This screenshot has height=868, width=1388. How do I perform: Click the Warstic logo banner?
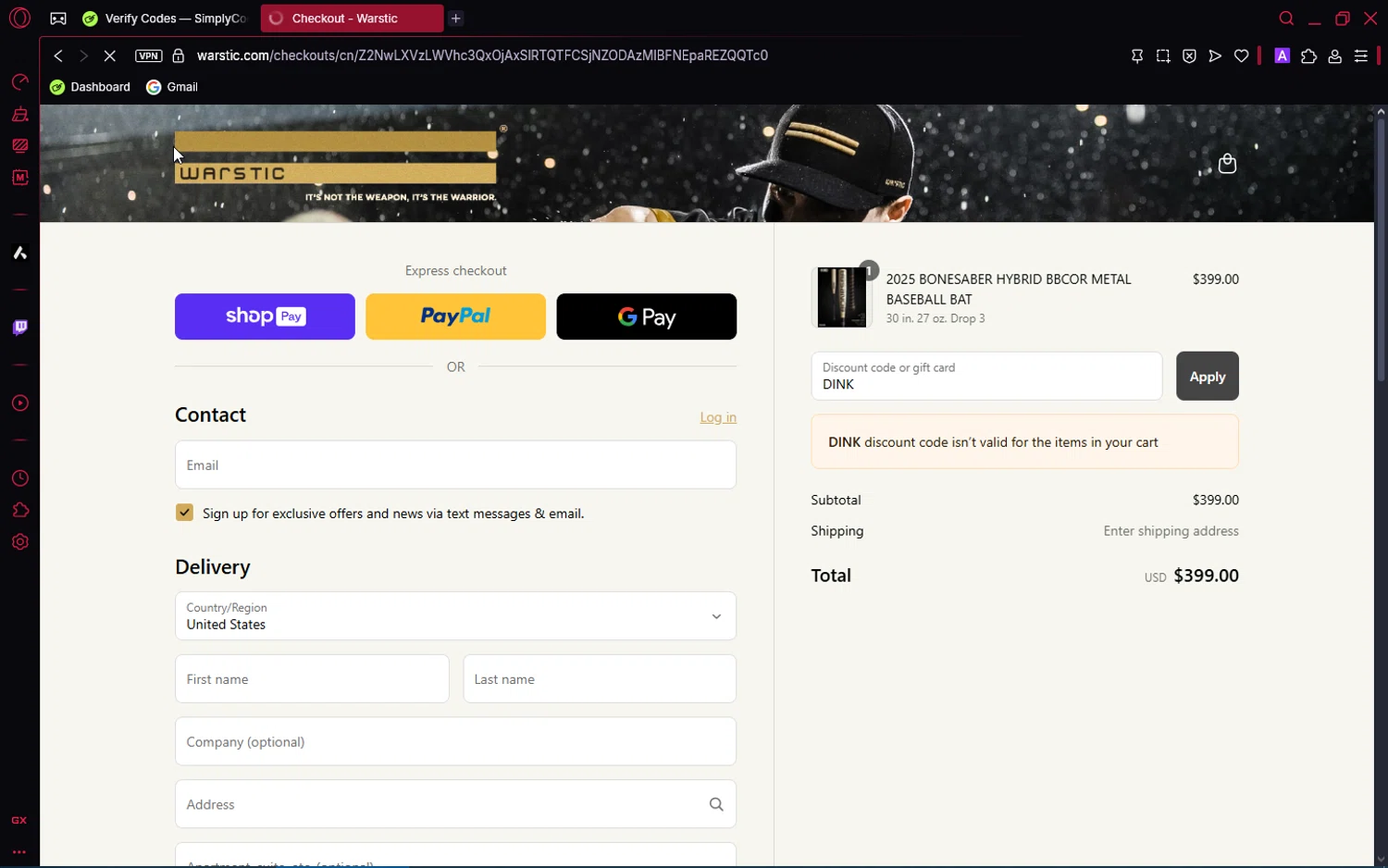coord(336,164)
